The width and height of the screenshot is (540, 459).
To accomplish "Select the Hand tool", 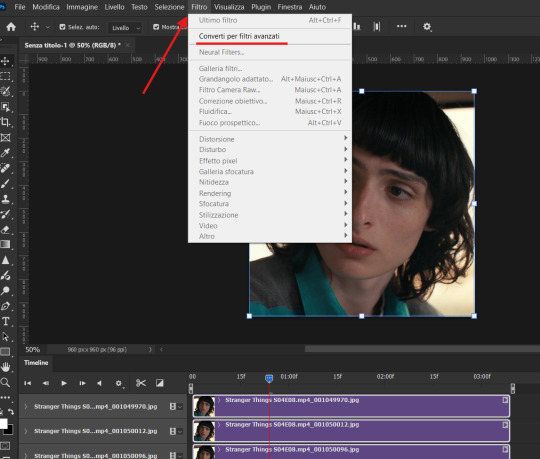I will pyautogui.click(x=5, y=367).
